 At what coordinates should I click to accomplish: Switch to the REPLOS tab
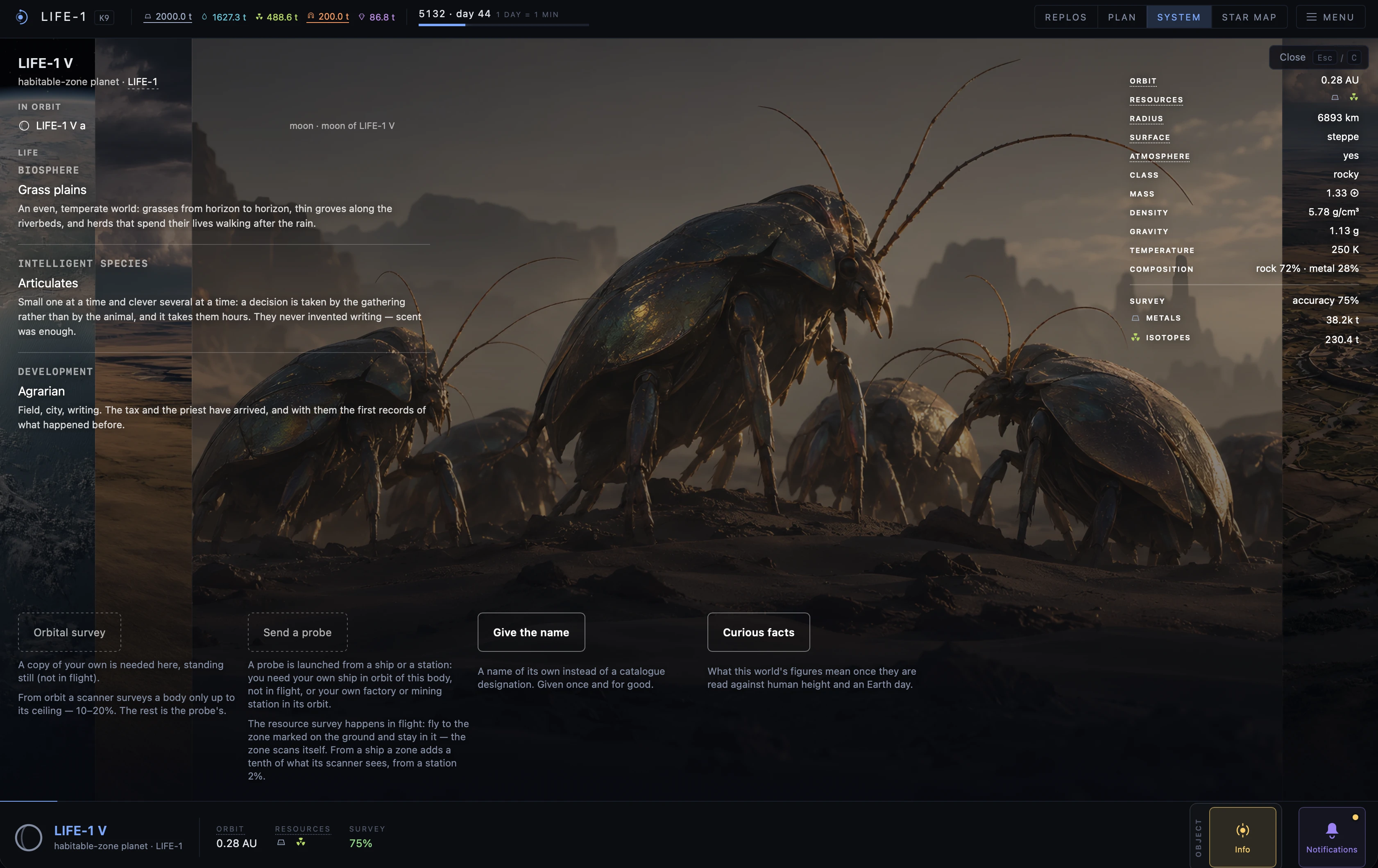[x=1065, y=17]
